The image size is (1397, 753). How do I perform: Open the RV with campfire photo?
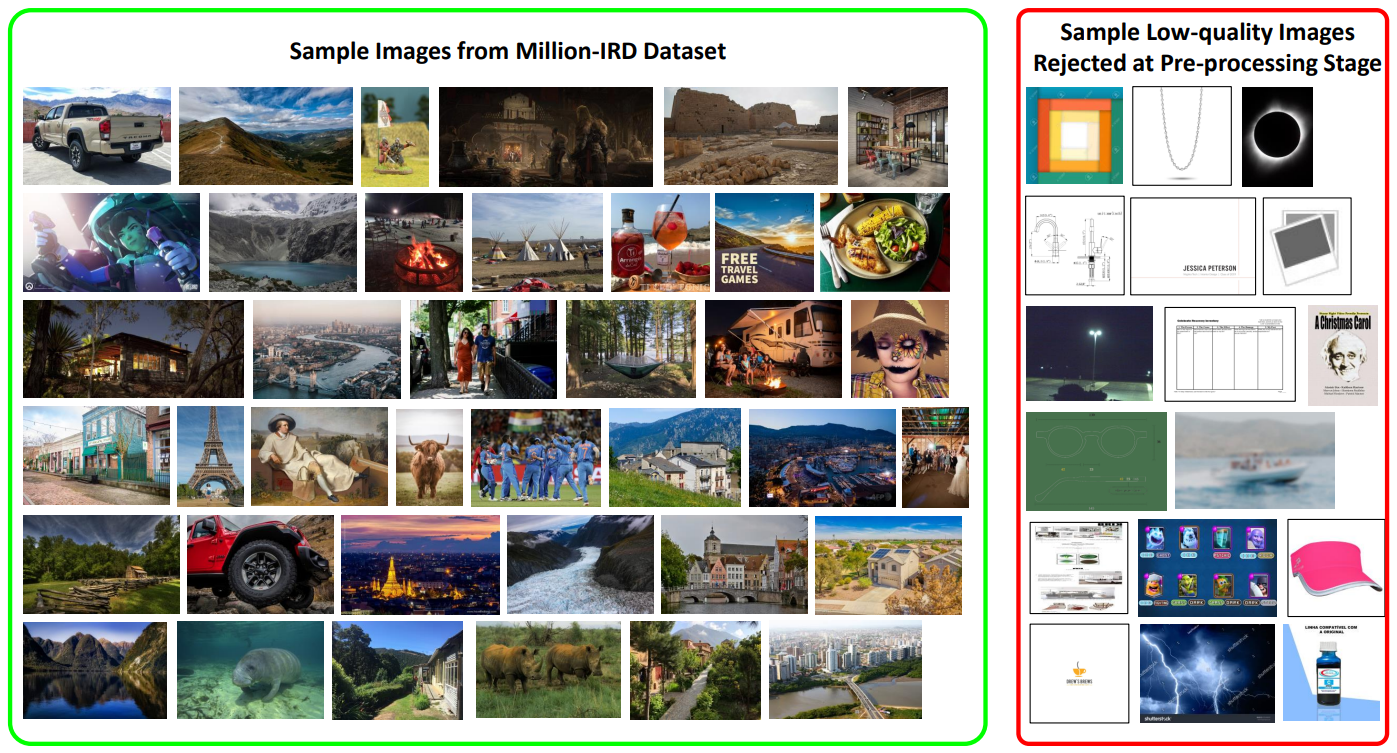click(x=773, y=349)
